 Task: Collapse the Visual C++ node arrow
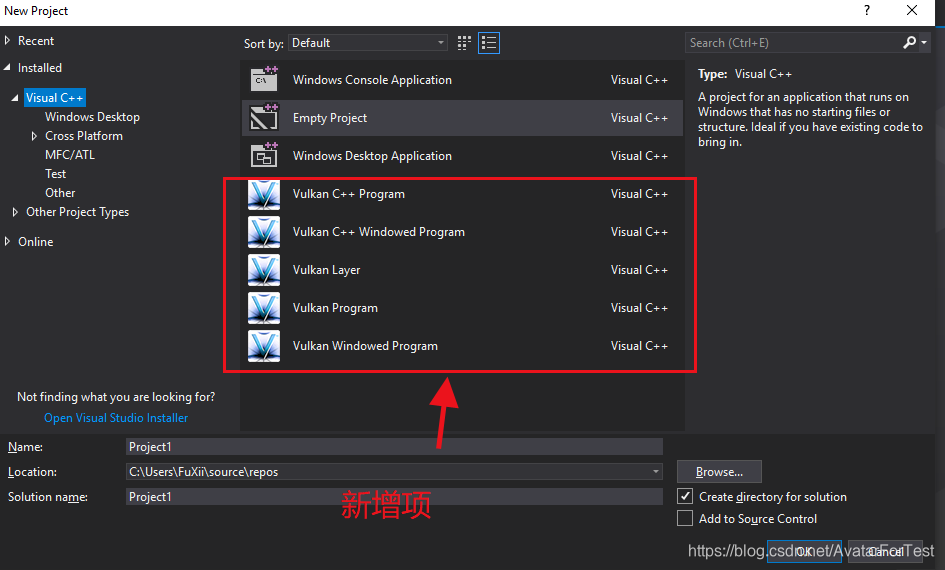15,98
